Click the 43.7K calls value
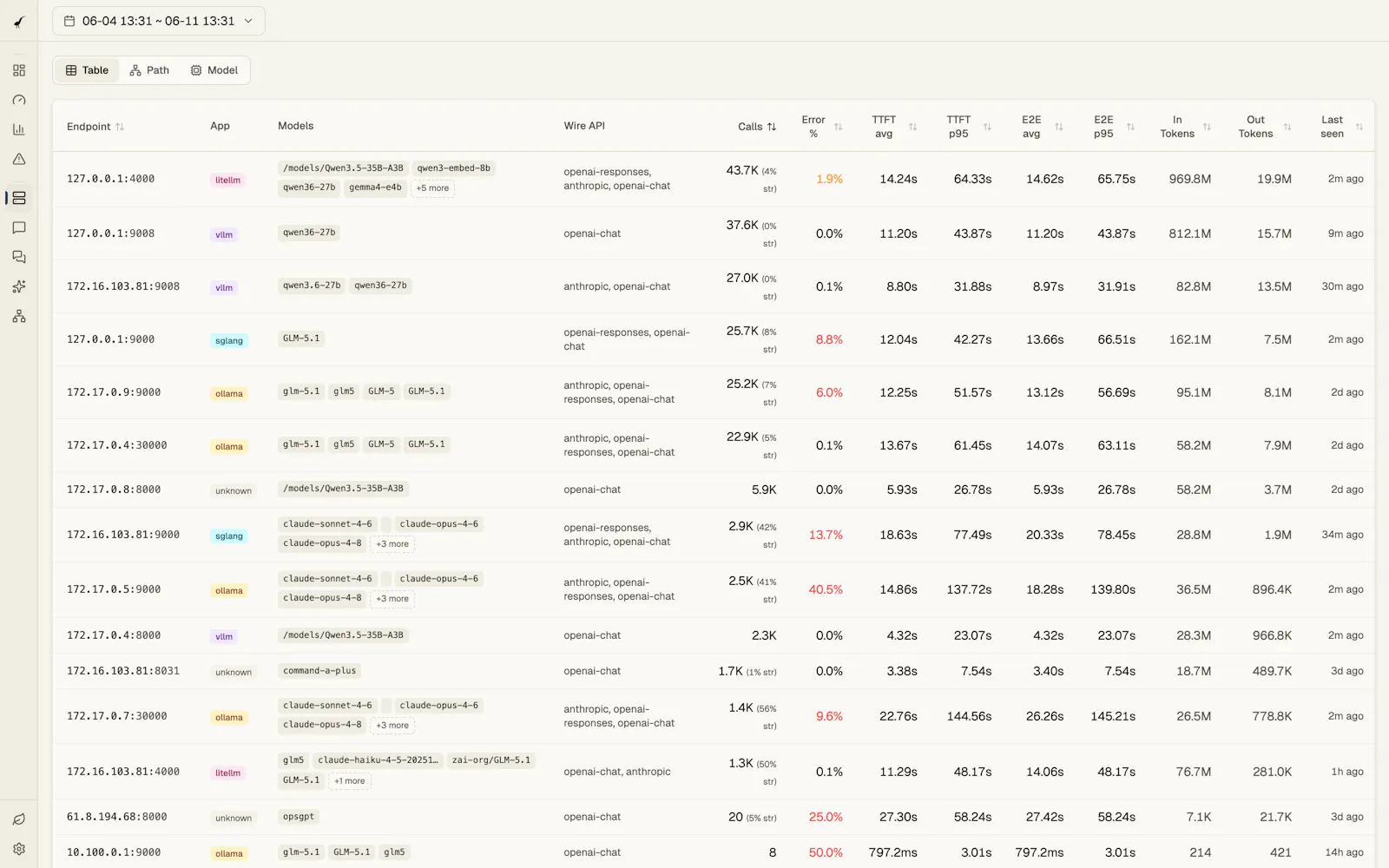This screenshot has width=1389, height=868. [742, 170]
